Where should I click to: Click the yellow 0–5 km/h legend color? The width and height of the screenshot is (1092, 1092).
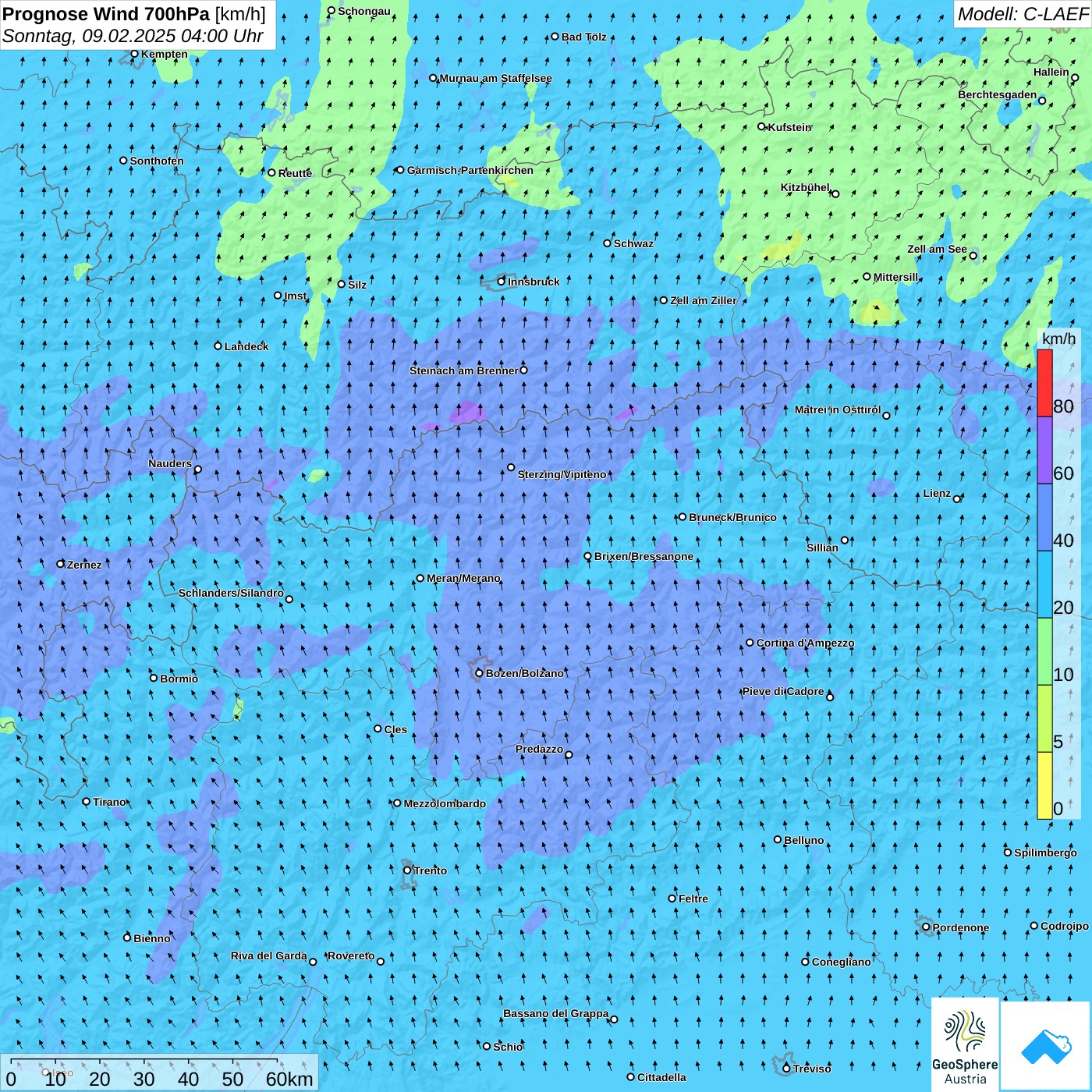[x=1044, y=785]
